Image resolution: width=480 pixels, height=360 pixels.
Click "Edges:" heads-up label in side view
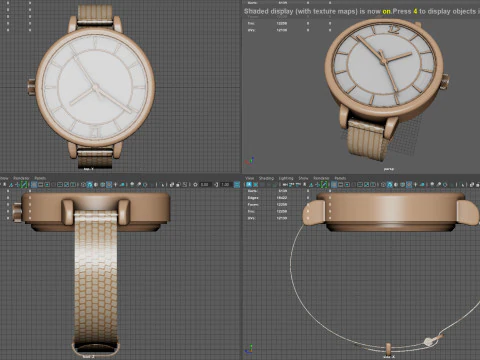(253, 198)
